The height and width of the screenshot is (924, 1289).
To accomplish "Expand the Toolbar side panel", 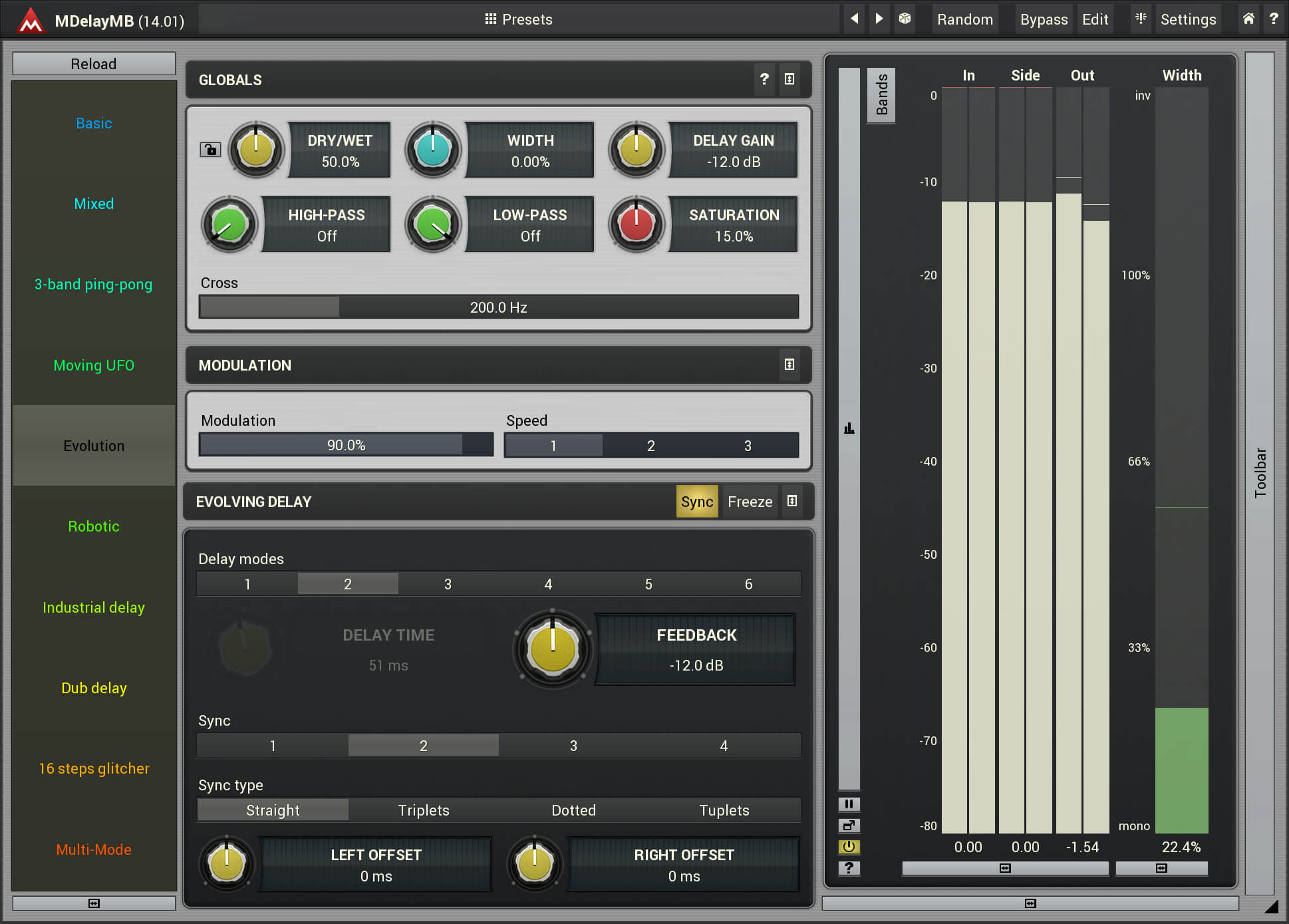I will (x=1260, y=472).
